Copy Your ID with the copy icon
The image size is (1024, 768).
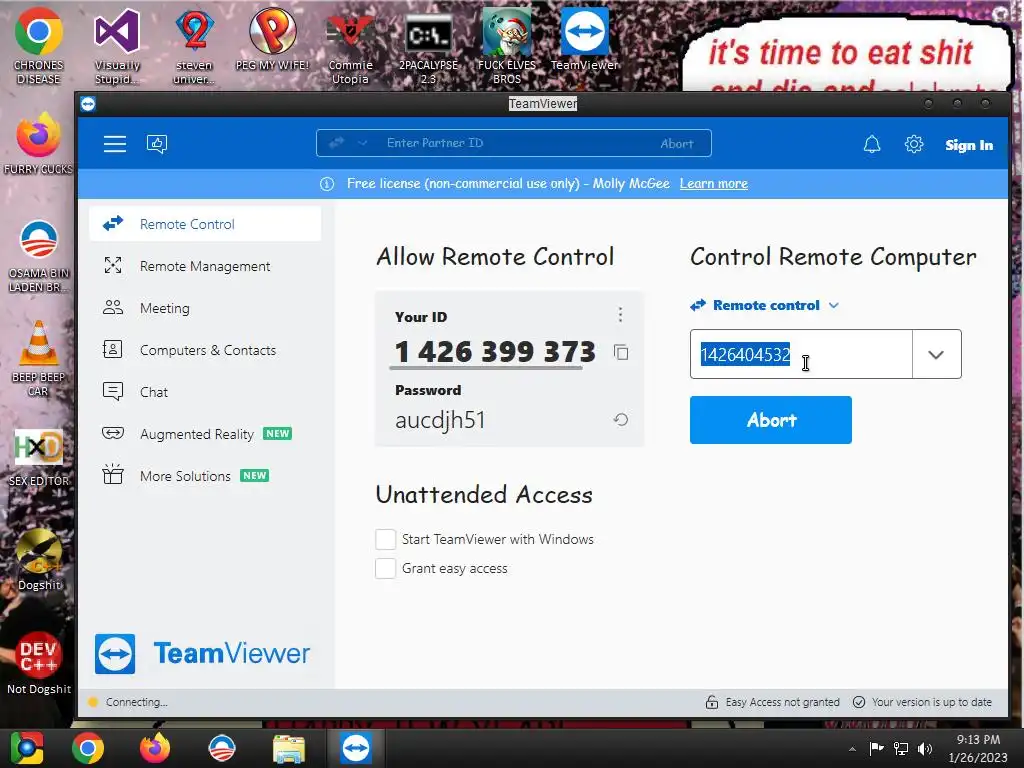click(621, 352)
